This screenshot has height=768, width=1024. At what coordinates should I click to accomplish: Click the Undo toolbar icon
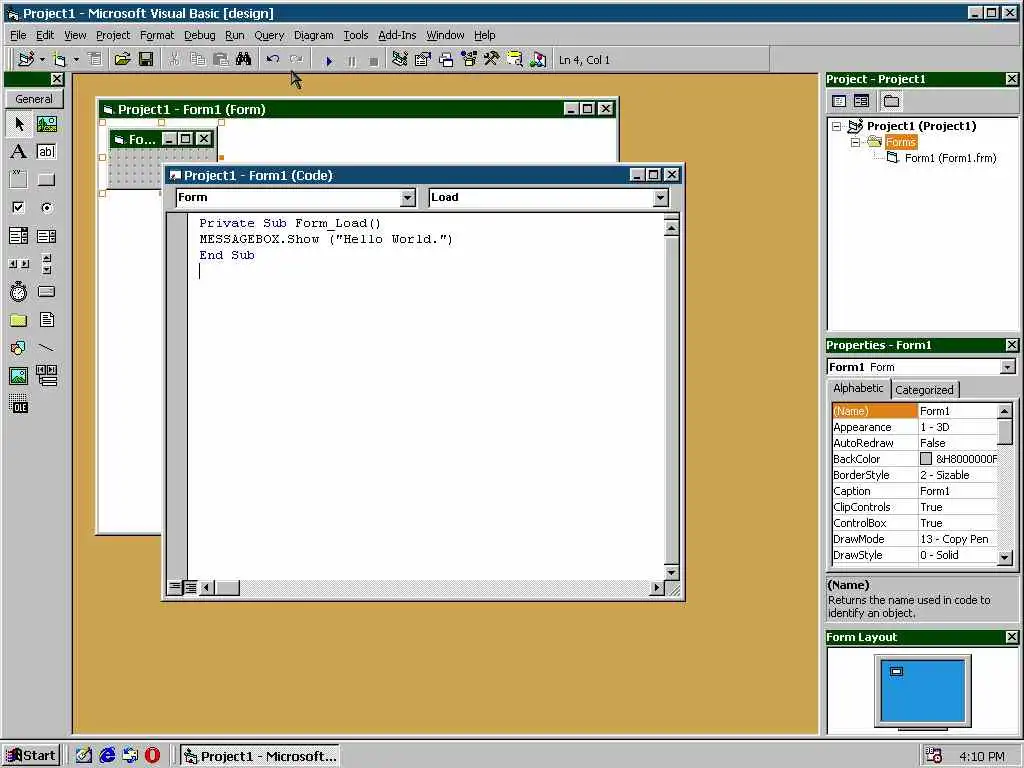coord(273,59)
